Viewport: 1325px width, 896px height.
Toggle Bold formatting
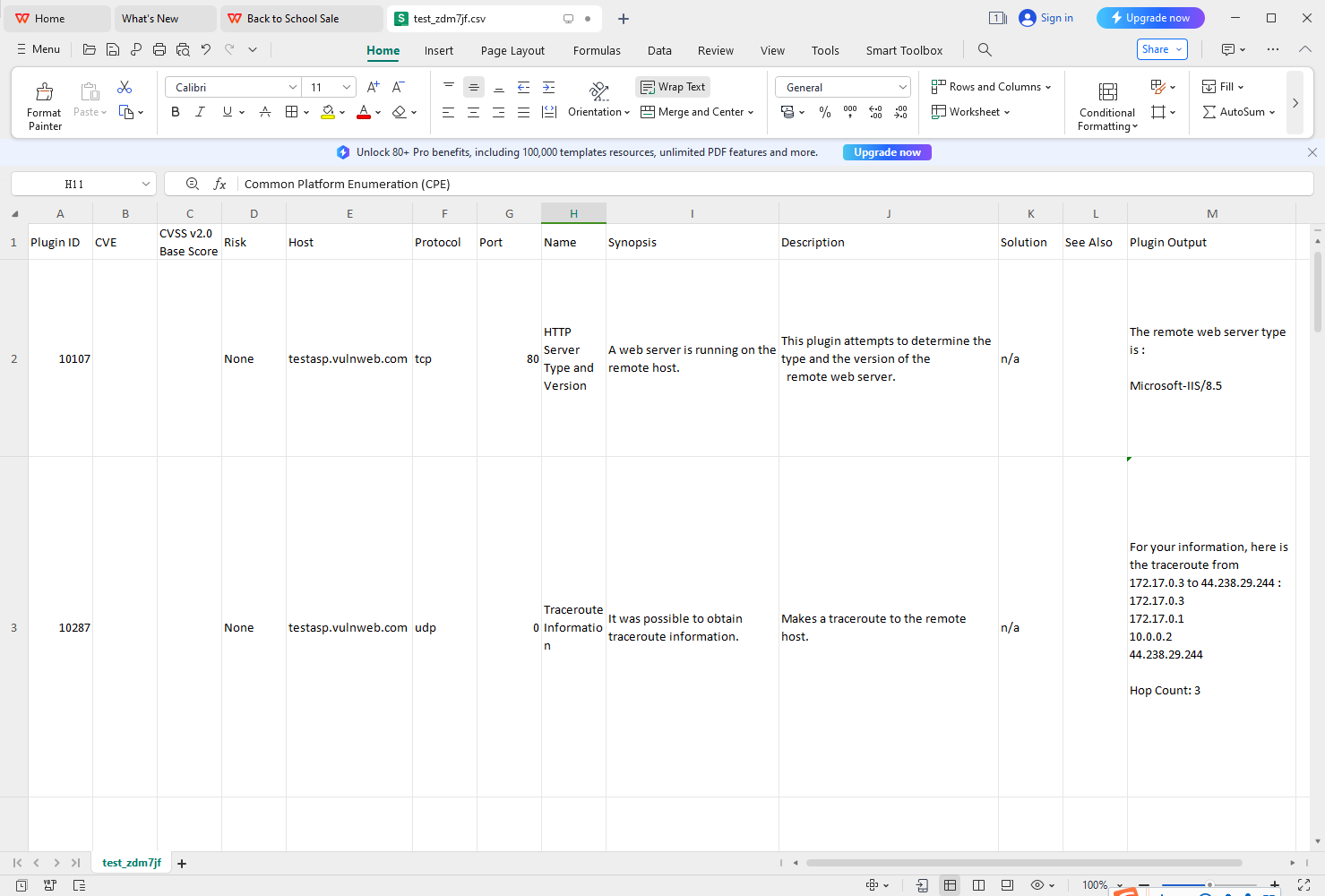pyautogui.click(x=176, y=112)
